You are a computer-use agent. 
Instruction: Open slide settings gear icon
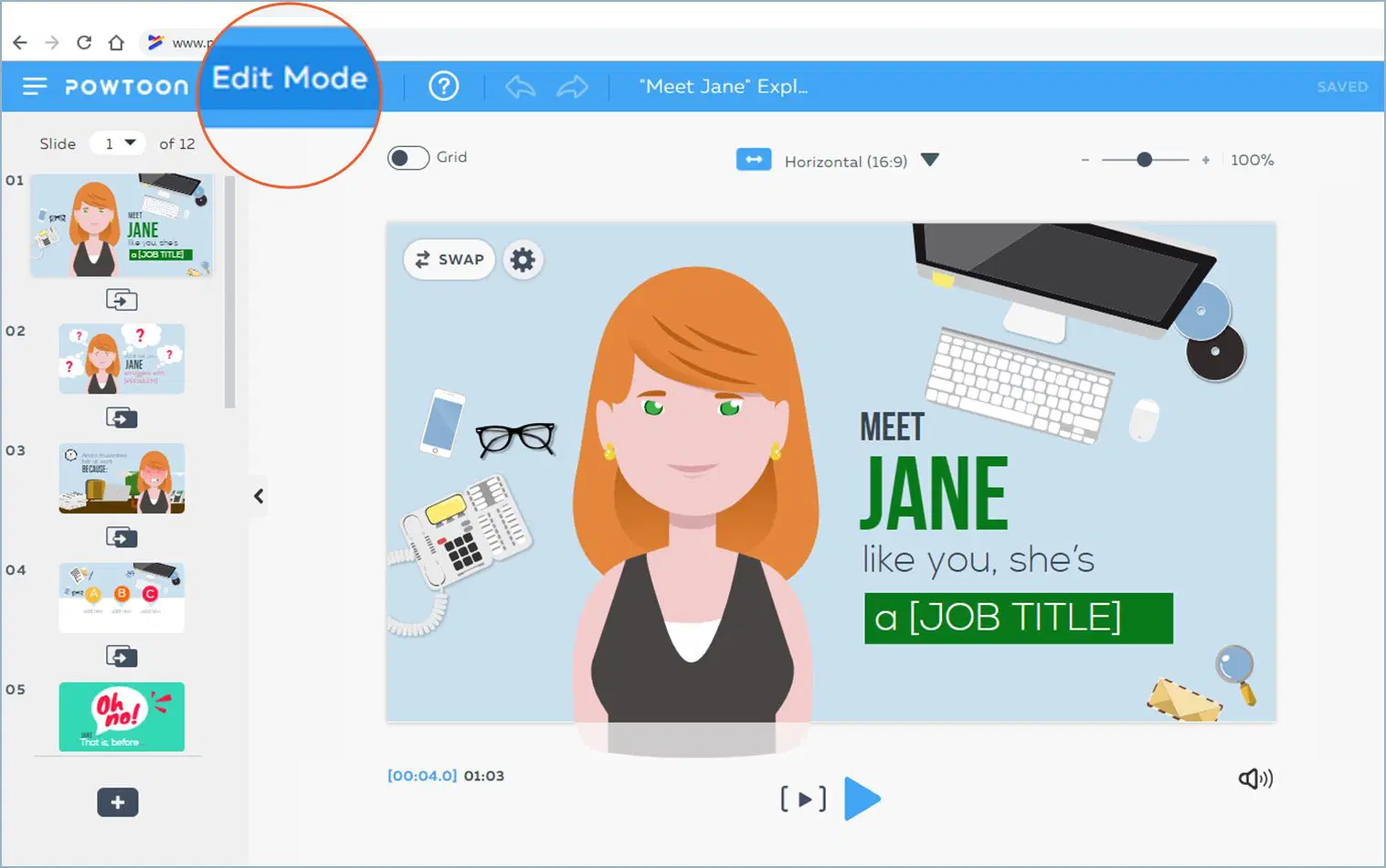coord(523,260)
